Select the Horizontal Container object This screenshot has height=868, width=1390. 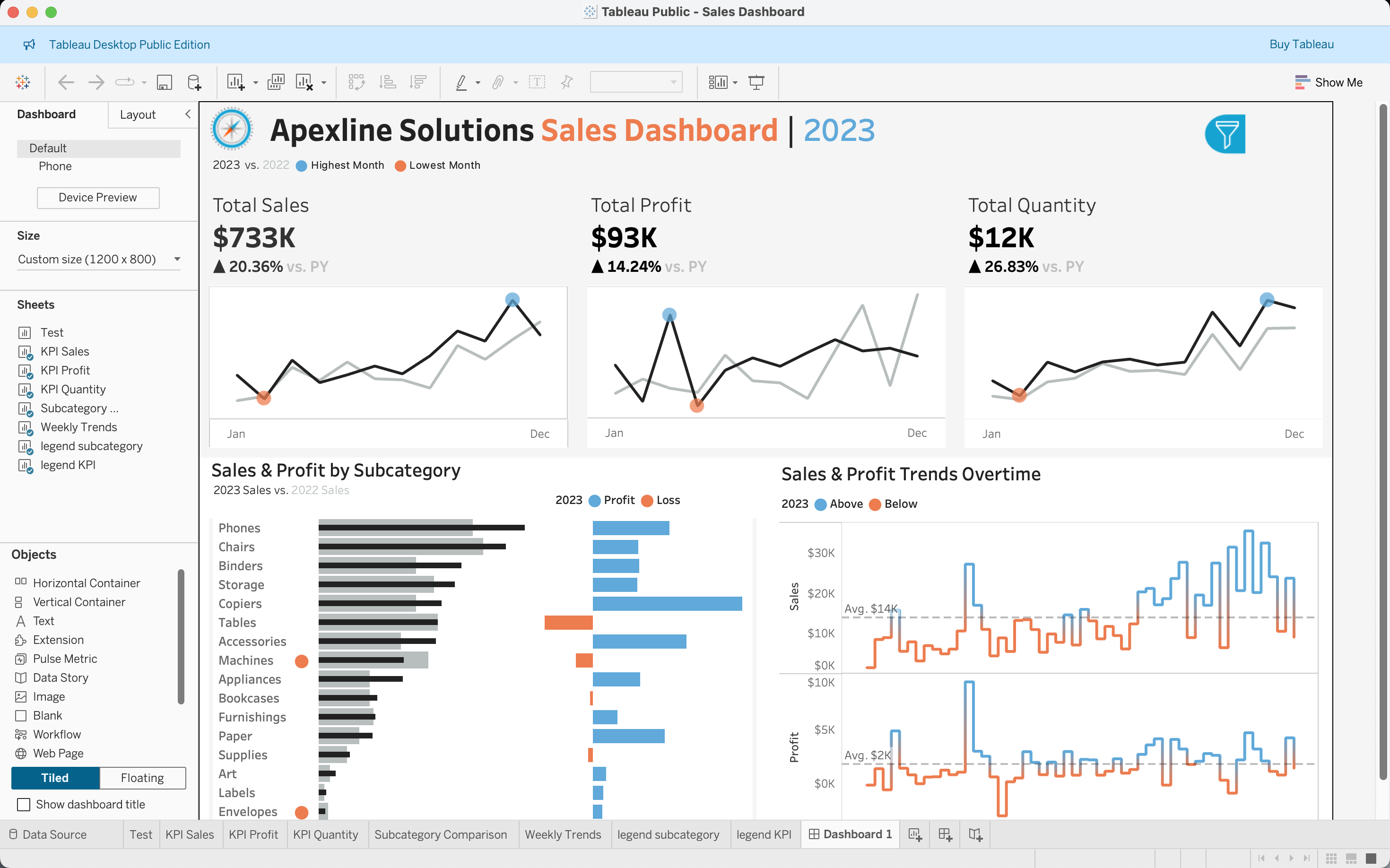point(86,582)
